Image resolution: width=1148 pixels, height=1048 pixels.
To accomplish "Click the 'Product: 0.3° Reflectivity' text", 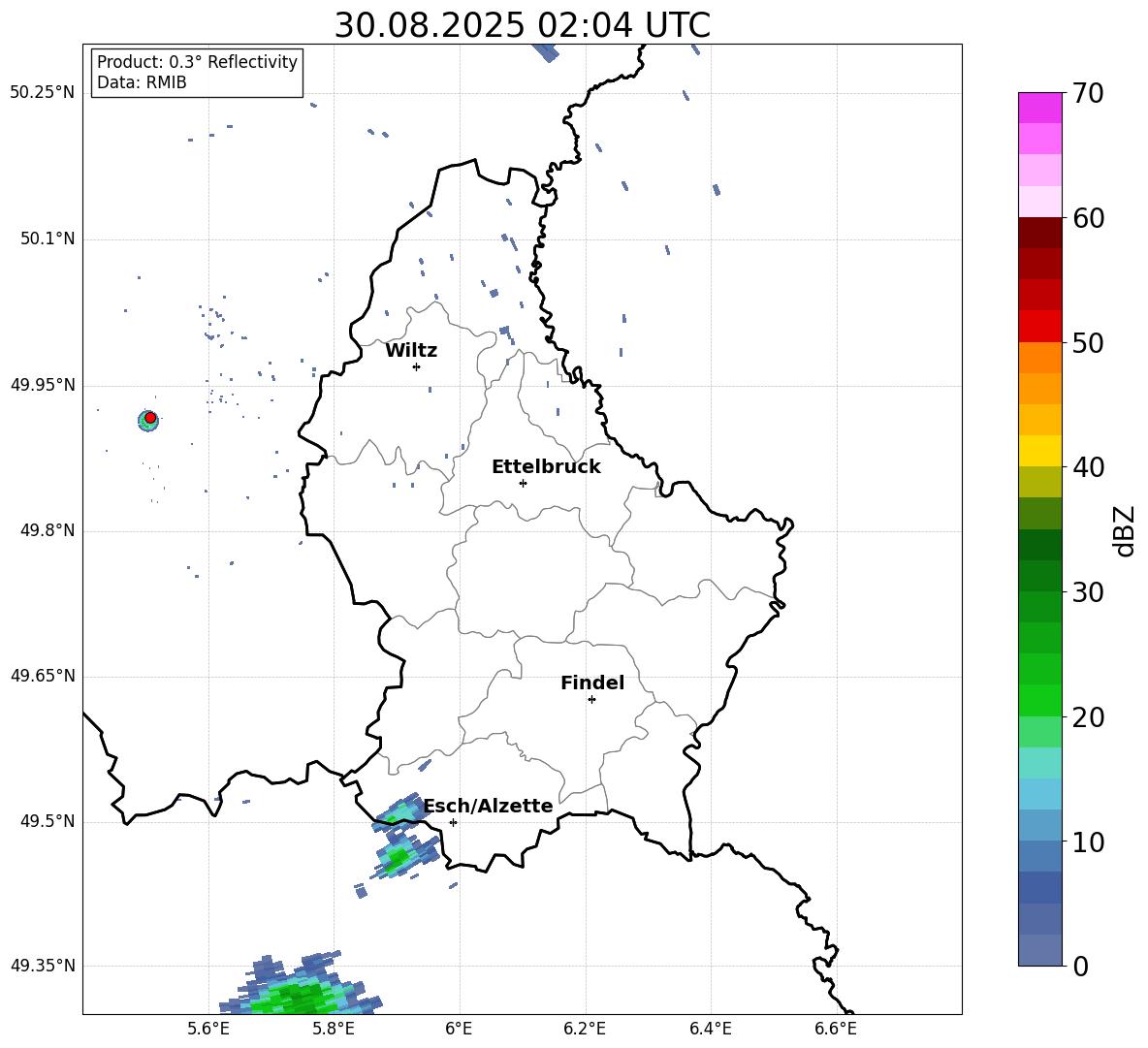I will point(197,62).
